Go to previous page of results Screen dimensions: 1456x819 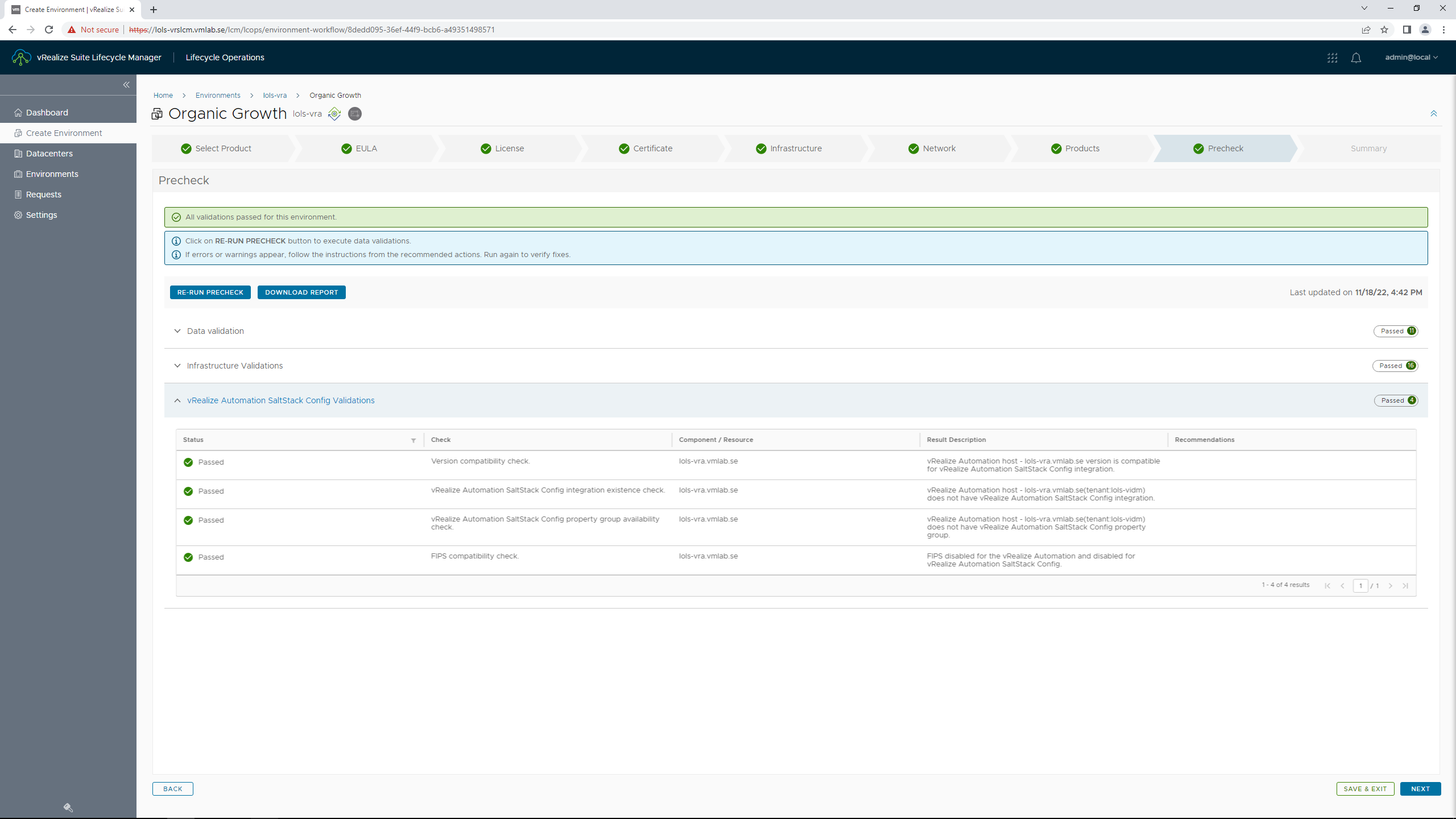point(1343,586)
